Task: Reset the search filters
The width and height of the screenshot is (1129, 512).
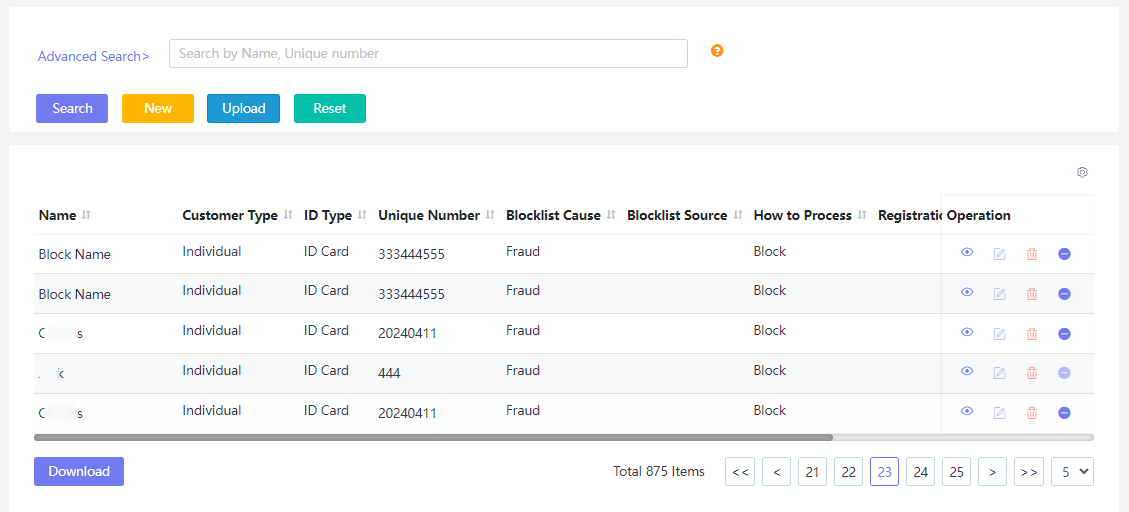Action: pos(330,109)
